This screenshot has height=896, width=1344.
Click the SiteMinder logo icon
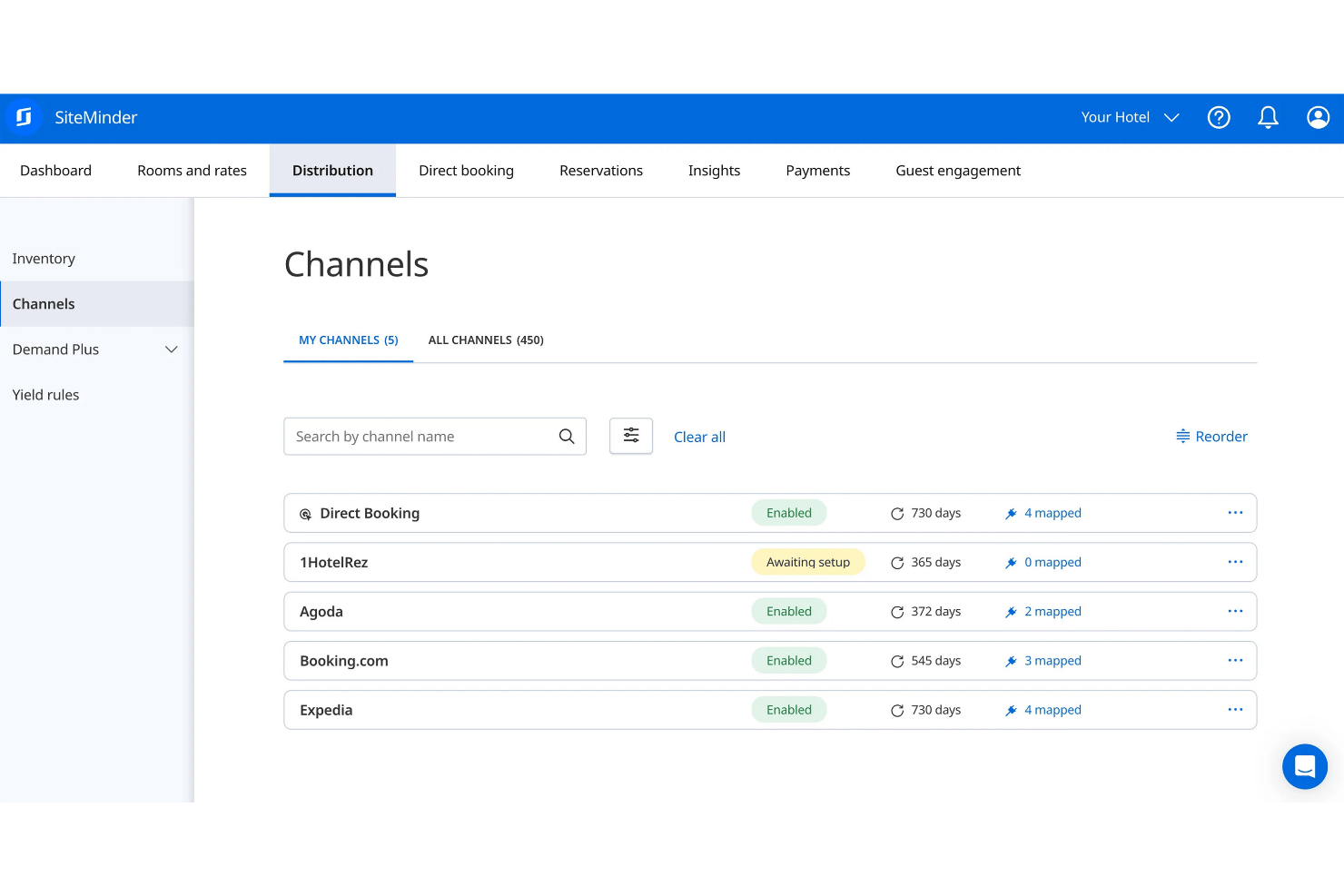24,117
